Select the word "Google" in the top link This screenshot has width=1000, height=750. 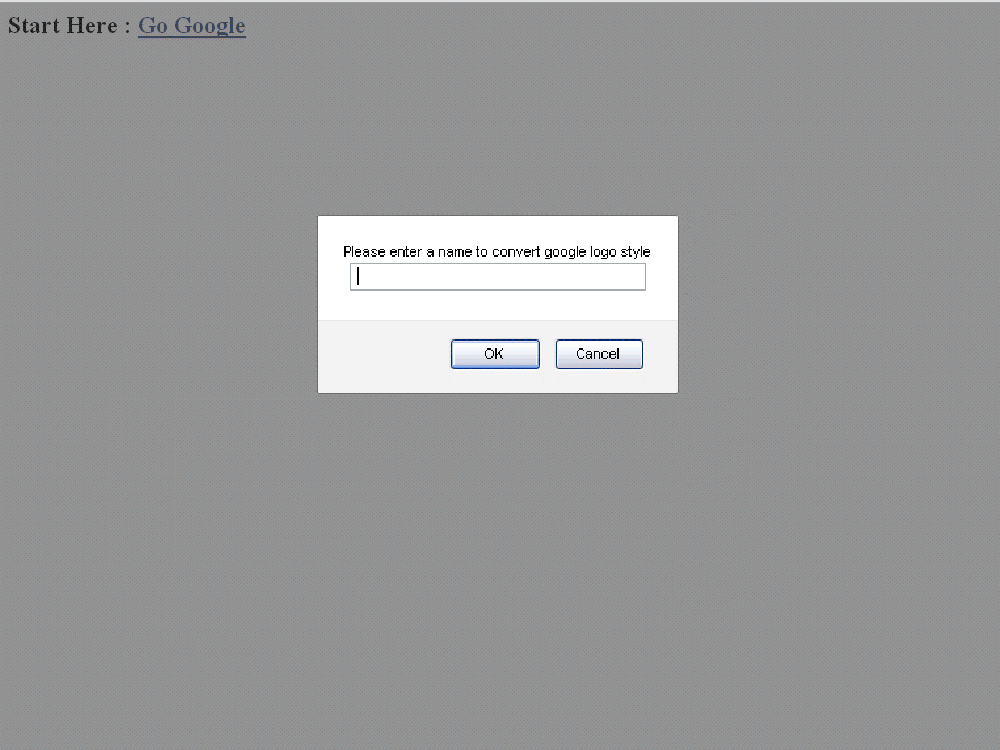coord(209,26)
